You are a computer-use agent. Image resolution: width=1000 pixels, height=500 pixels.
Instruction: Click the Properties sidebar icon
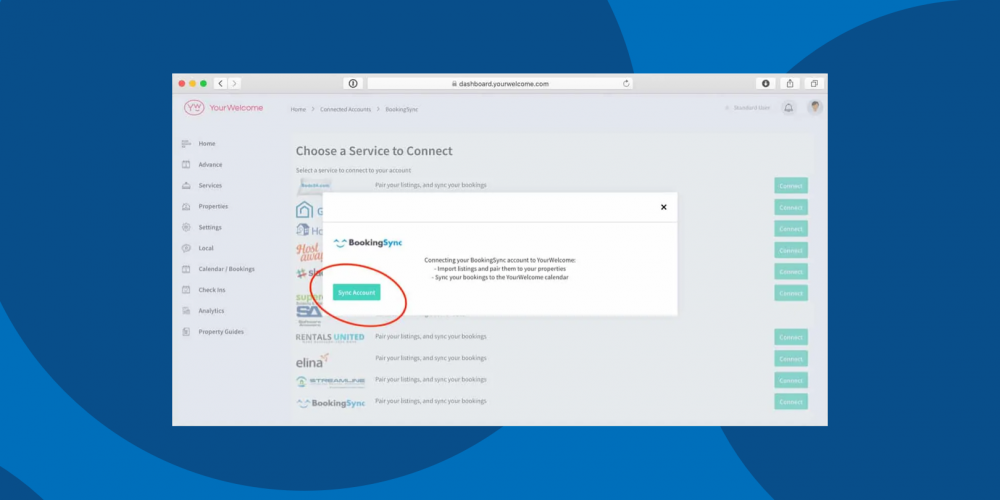pos(186,207)
